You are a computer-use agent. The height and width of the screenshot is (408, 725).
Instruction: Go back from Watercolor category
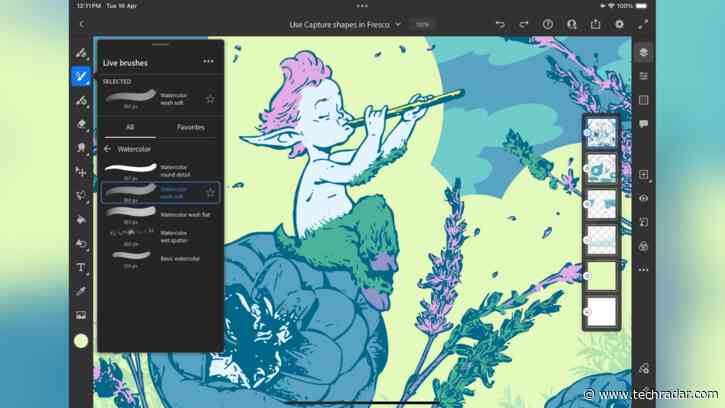pyautogui.click(x=107, y=149)
